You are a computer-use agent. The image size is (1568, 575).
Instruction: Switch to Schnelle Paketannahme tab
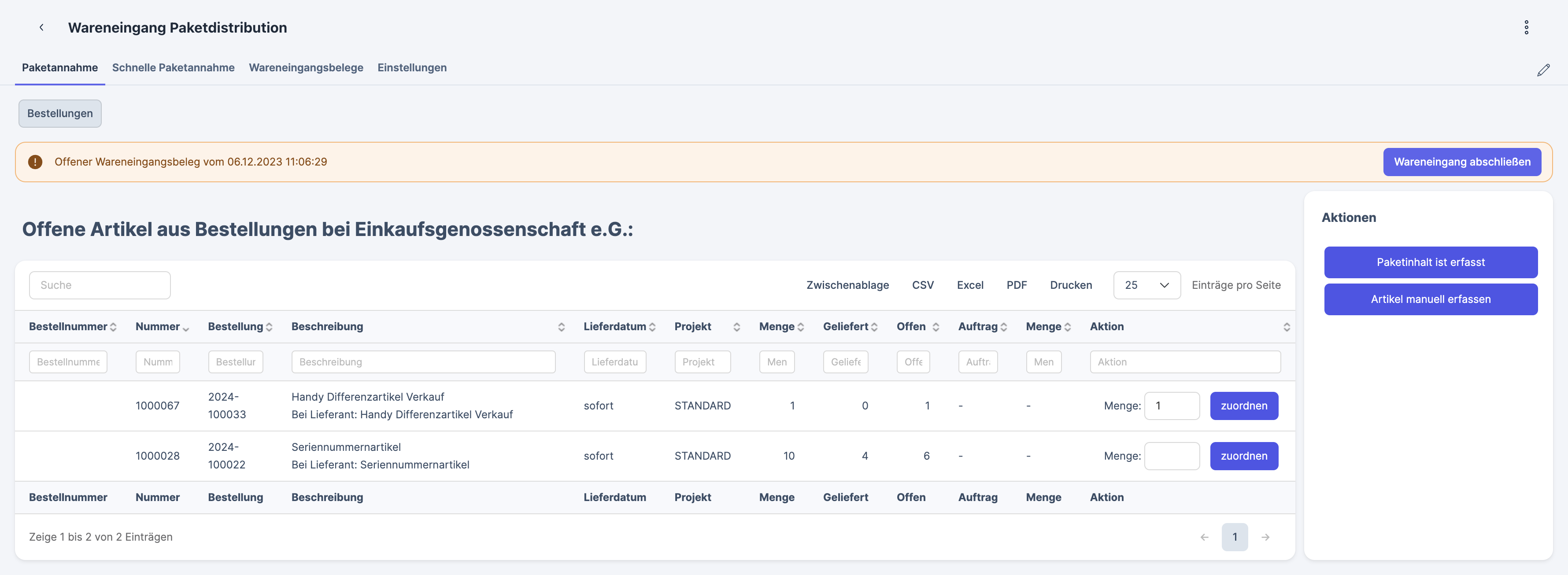pos(173,67)
